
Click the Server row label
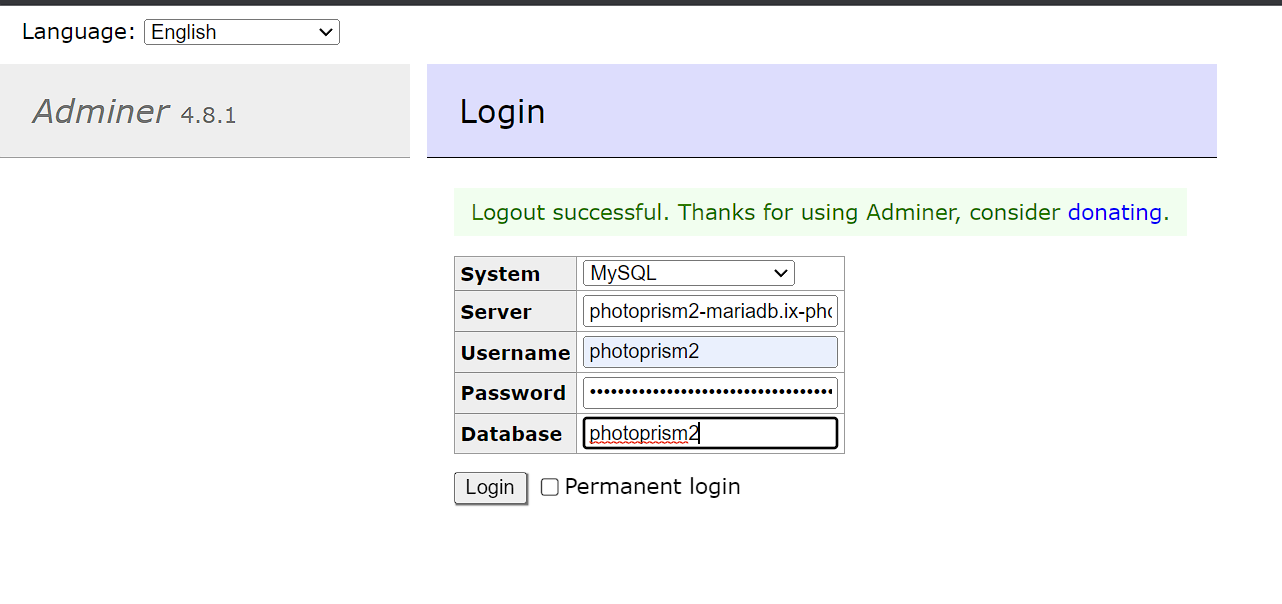tap(496, 311)
